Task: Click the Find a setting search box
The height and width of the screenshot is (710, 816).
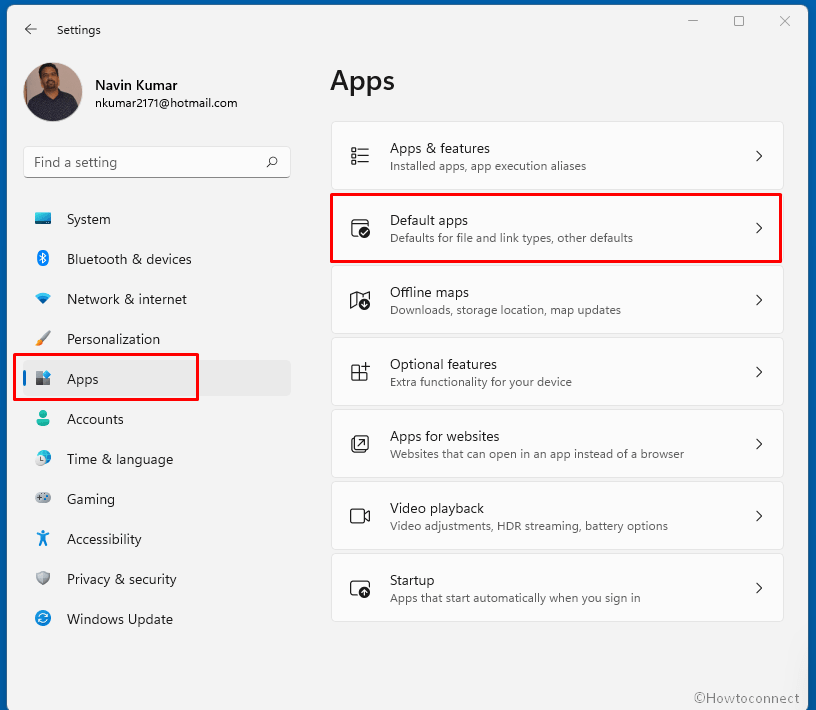Action: (157, 162)
